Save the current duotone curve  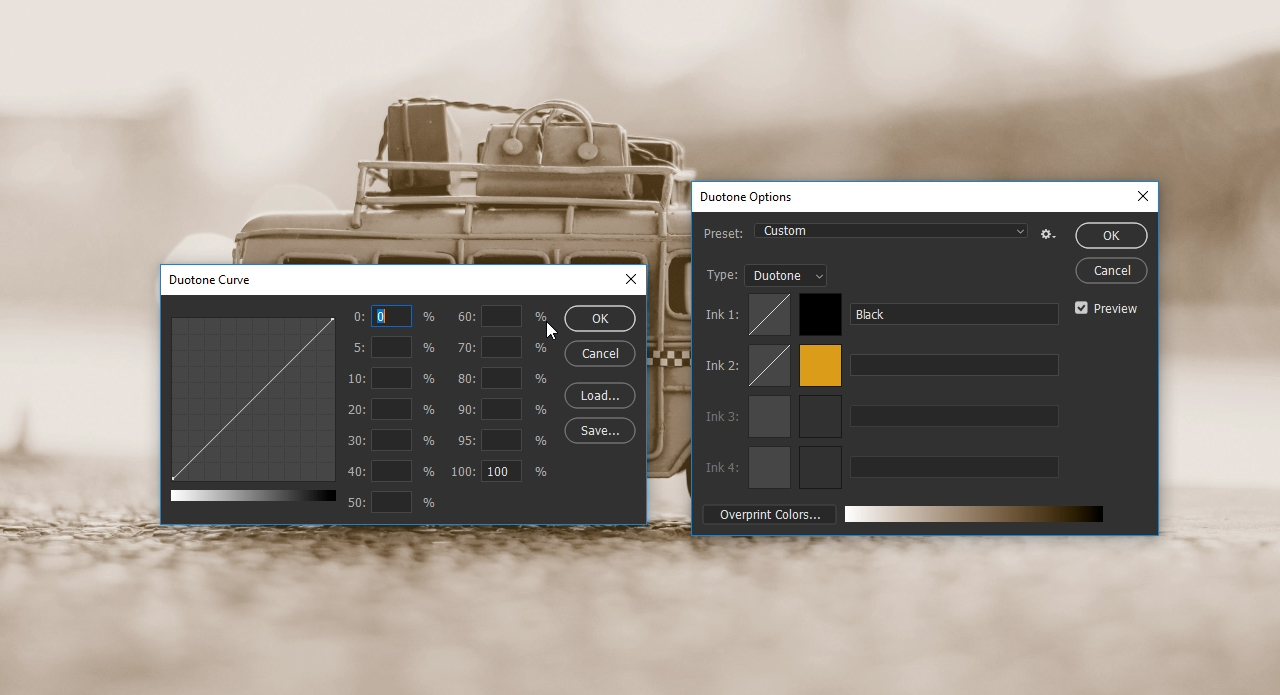tap(600, 431)
